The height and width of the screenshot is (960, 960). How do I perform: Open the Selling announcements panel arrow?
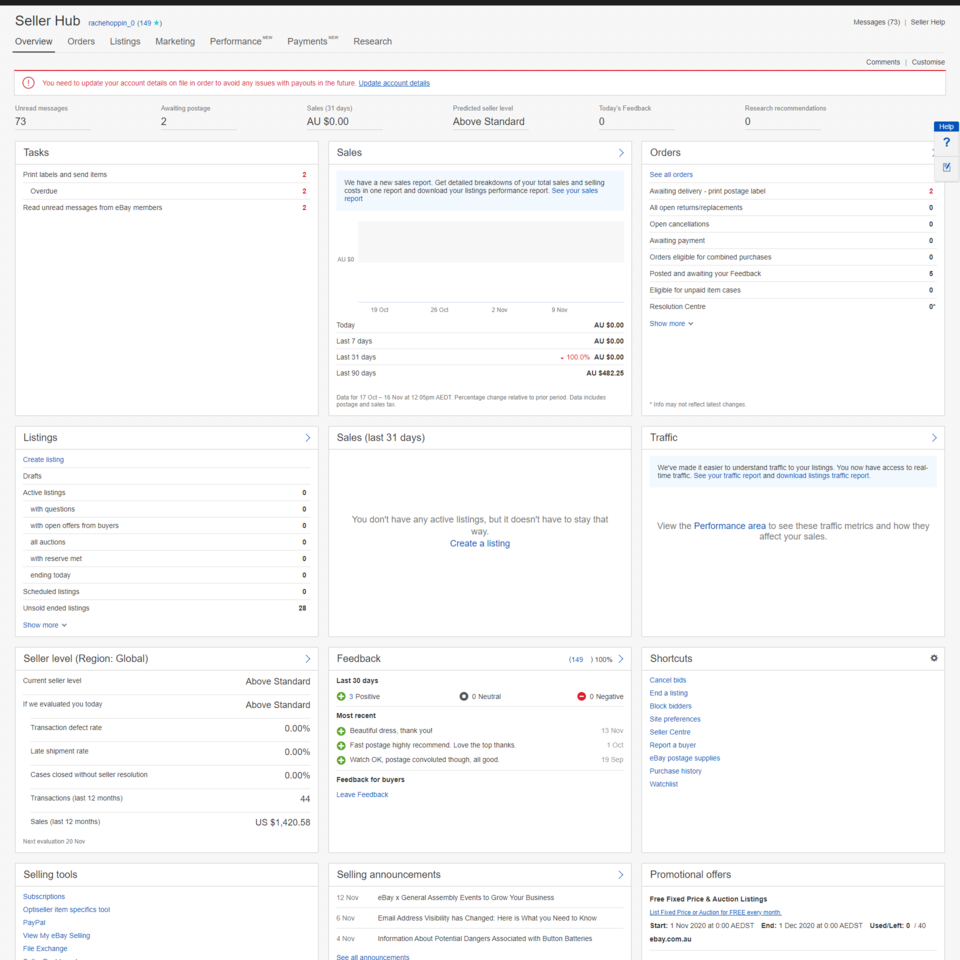pos(621,875)
